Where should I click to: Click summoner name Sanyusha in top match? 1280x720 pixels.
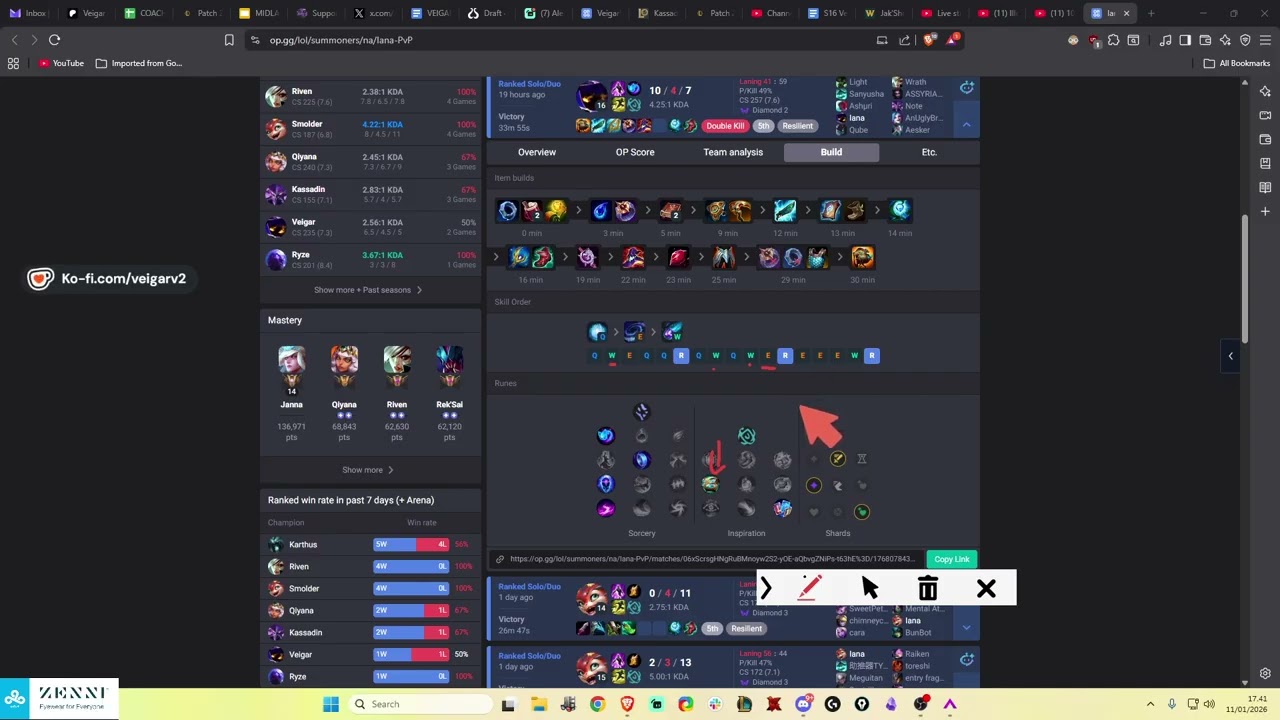click(867, 94)
